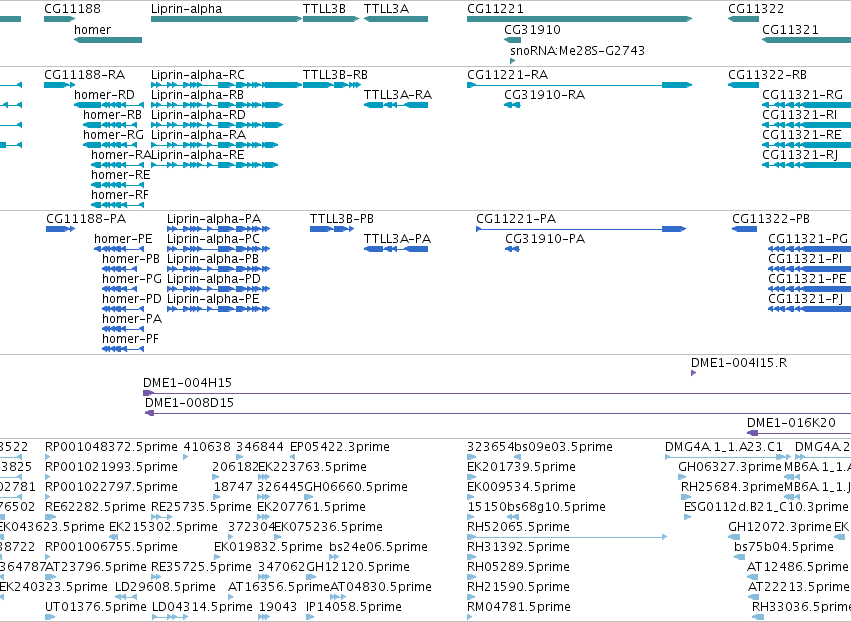The width and height of the screenshot is (851, 622).
Task: Select the CG11221 gene label
Action: (x=495, y=9)
